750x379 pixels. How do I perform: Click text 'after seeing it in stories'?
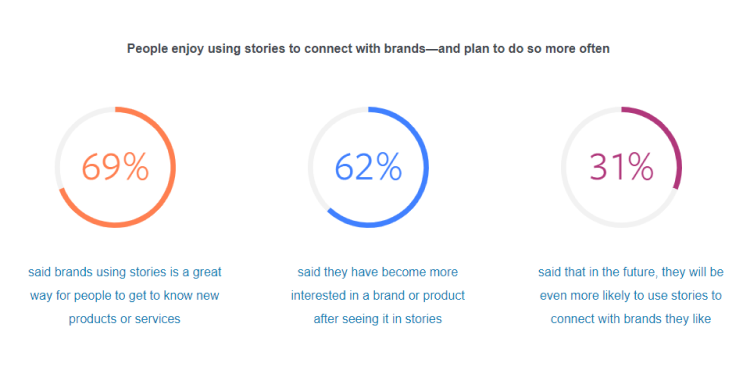click(x=377, y=319)
